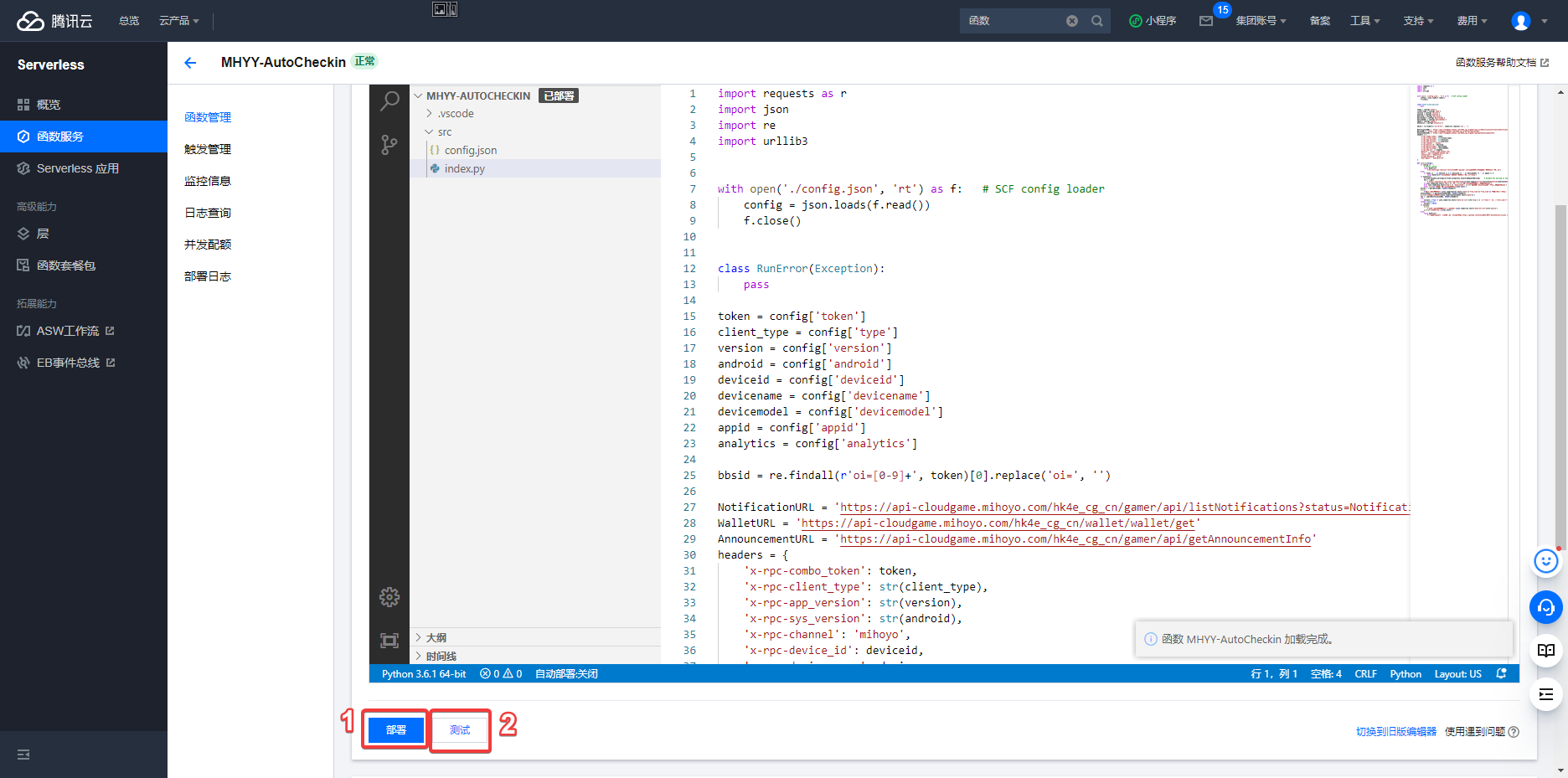
Task: Open the 云产品 dropdown menu
Action: (178, 21)
